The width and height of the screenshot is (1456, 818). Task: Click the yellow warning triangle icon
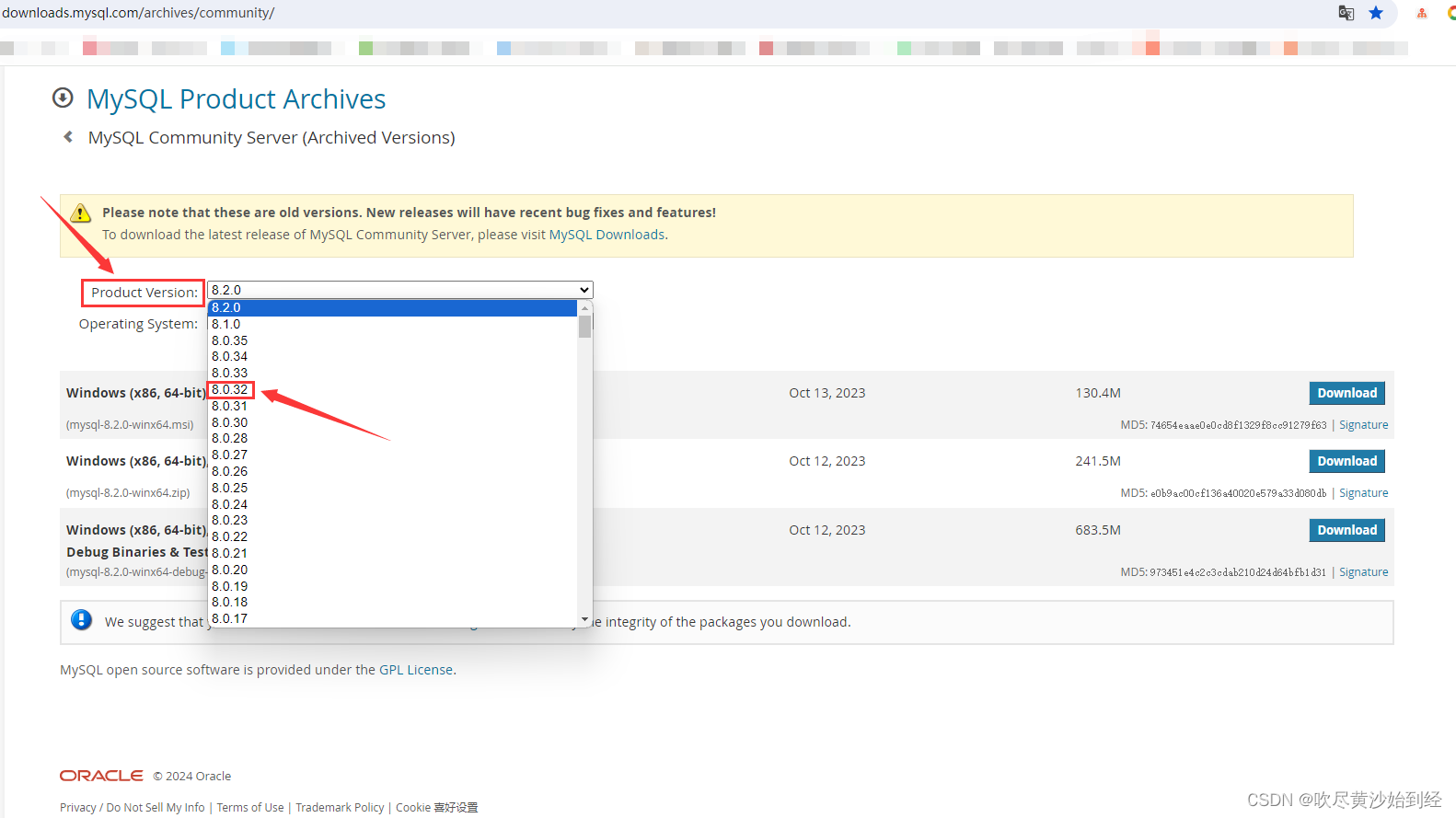pyautogui.click(x=81, y=213)
